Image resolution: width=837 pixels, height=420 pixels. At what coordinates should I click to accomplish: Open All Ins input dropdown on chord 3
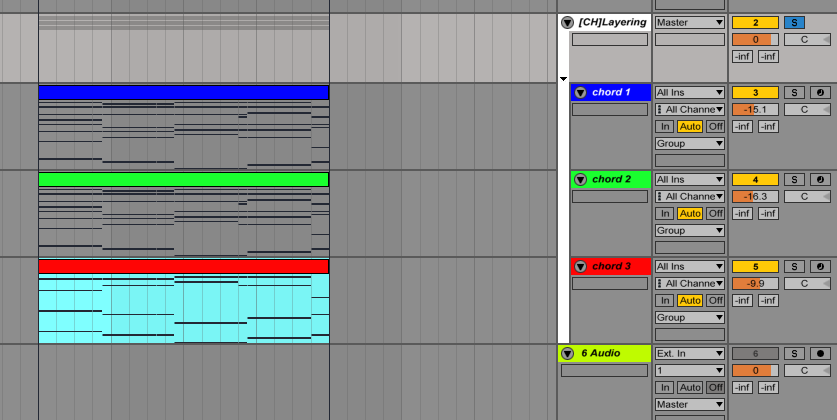pyautogui.click(x=690, y=266)
